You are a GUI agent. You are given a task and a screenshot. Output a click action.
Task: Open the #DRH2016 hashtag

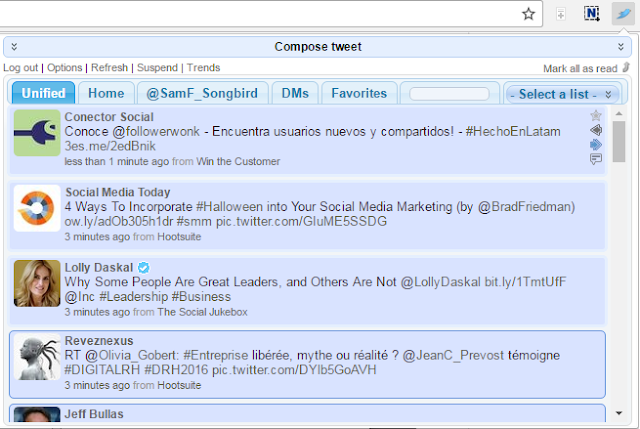point(176,370)
